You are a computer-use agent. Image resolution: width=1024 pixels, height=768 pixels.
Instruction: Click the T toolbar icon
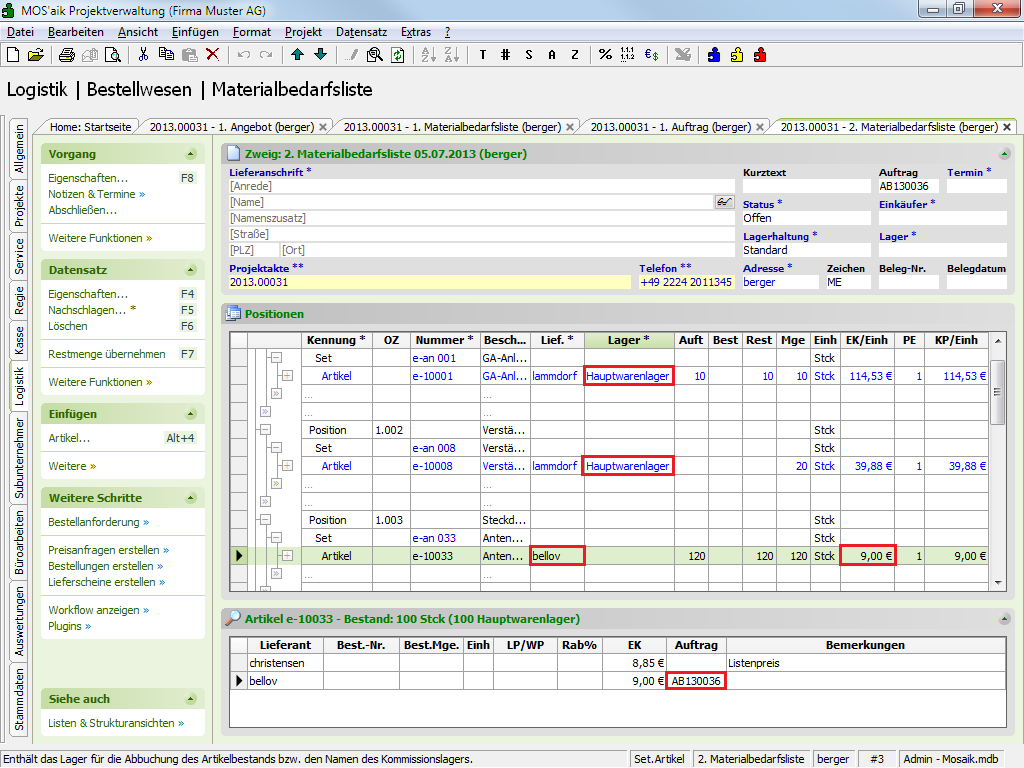[x=483, y=55]
